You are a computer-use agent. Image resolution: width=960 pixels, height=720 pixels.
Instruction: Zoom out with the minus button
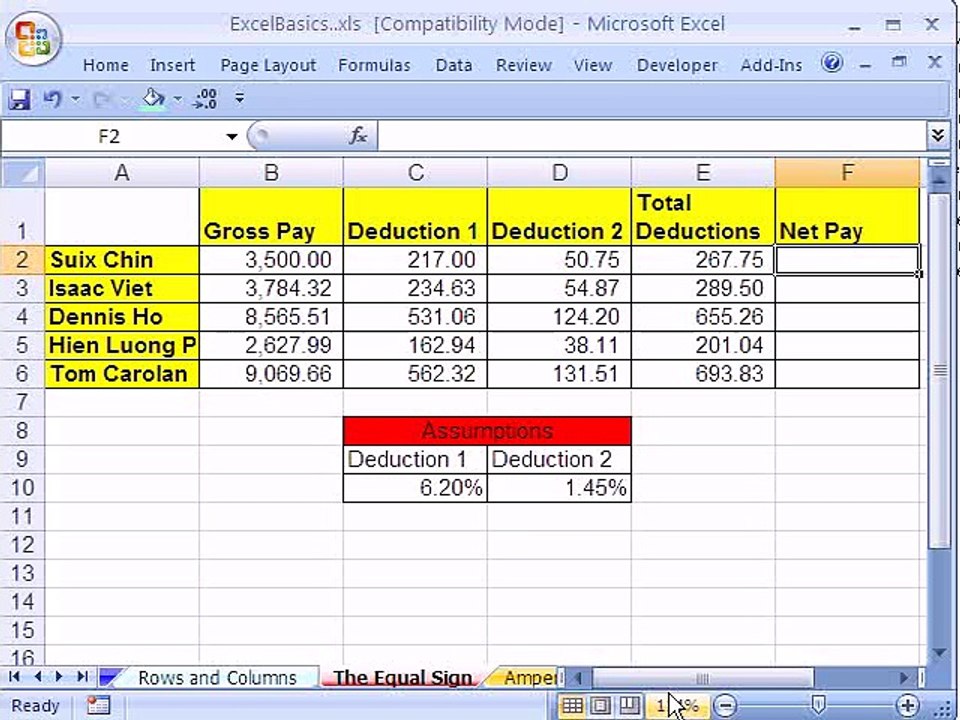(x=725, y=705)
